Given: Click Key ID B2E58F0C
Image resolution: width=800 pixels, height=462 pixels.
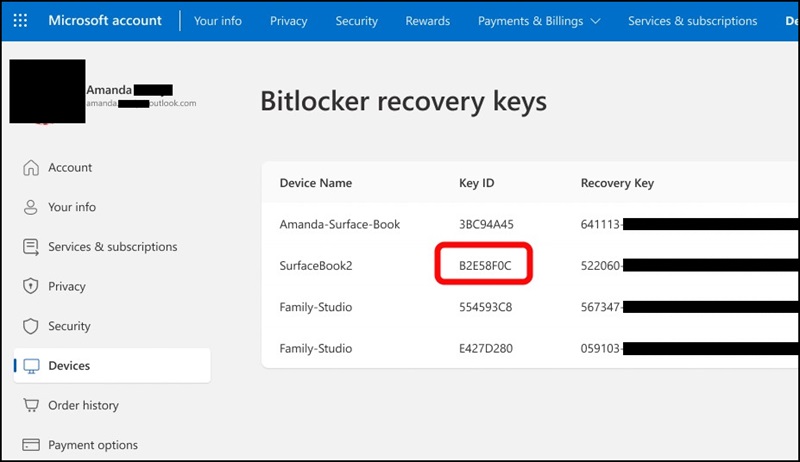Looking at the screenshot, I should (485, 266).
